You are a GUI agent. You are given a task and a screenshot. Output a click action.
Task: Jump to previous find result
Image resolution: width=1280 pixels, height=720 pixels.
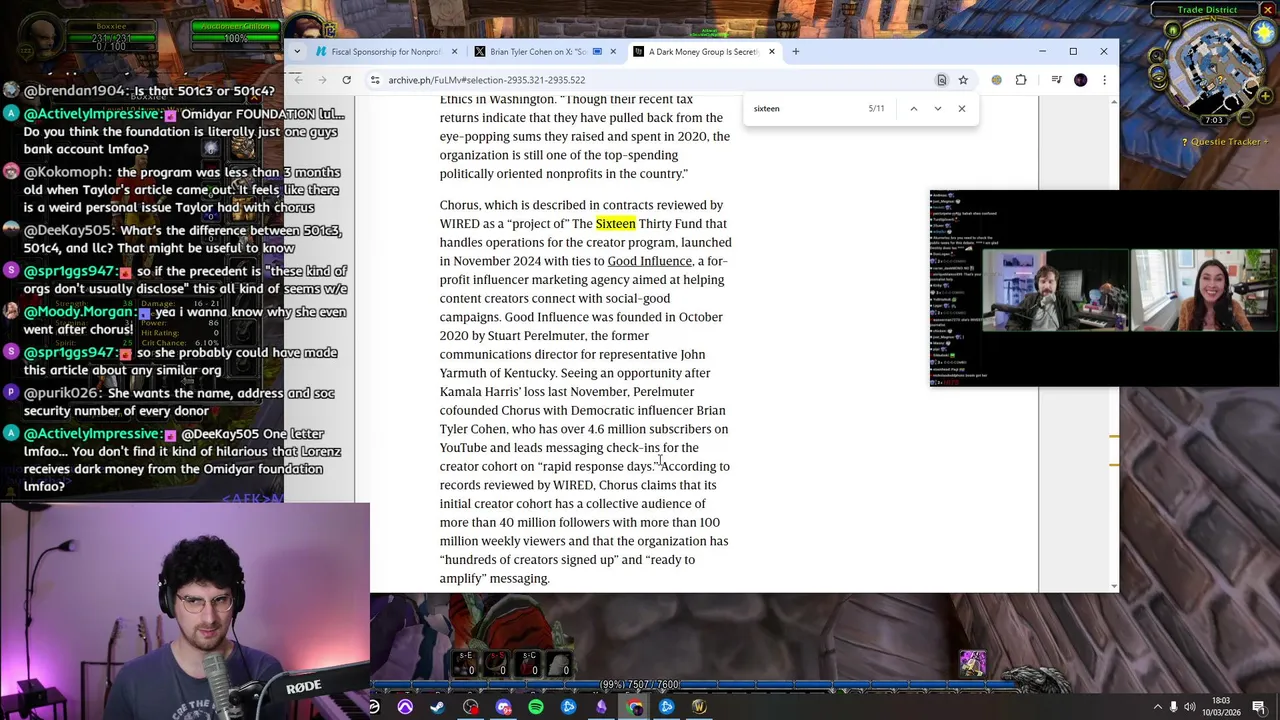pyautogui.click(x=913, y=108)
